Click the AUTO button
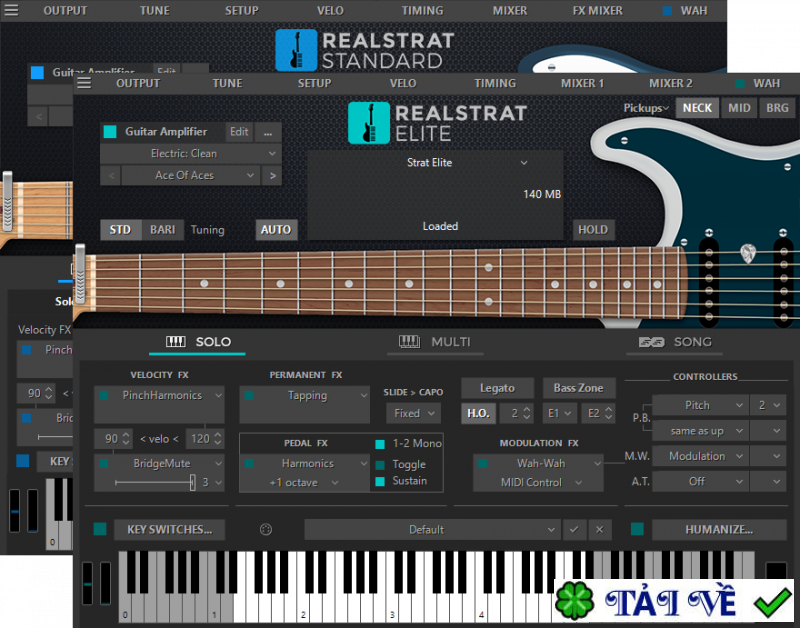This screenshot has height=628, width=800. pyautogui.click(x=276, y=230)
